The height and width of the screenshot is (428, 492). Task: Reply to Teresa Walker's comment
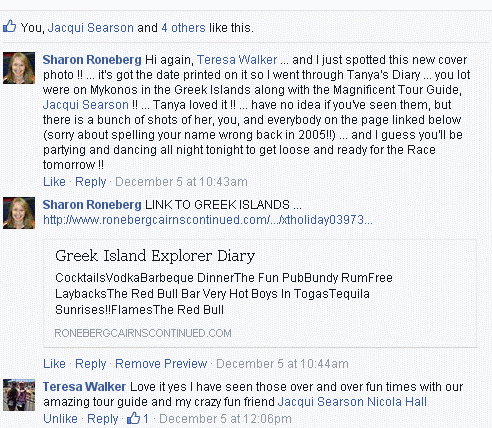(102, 419)
